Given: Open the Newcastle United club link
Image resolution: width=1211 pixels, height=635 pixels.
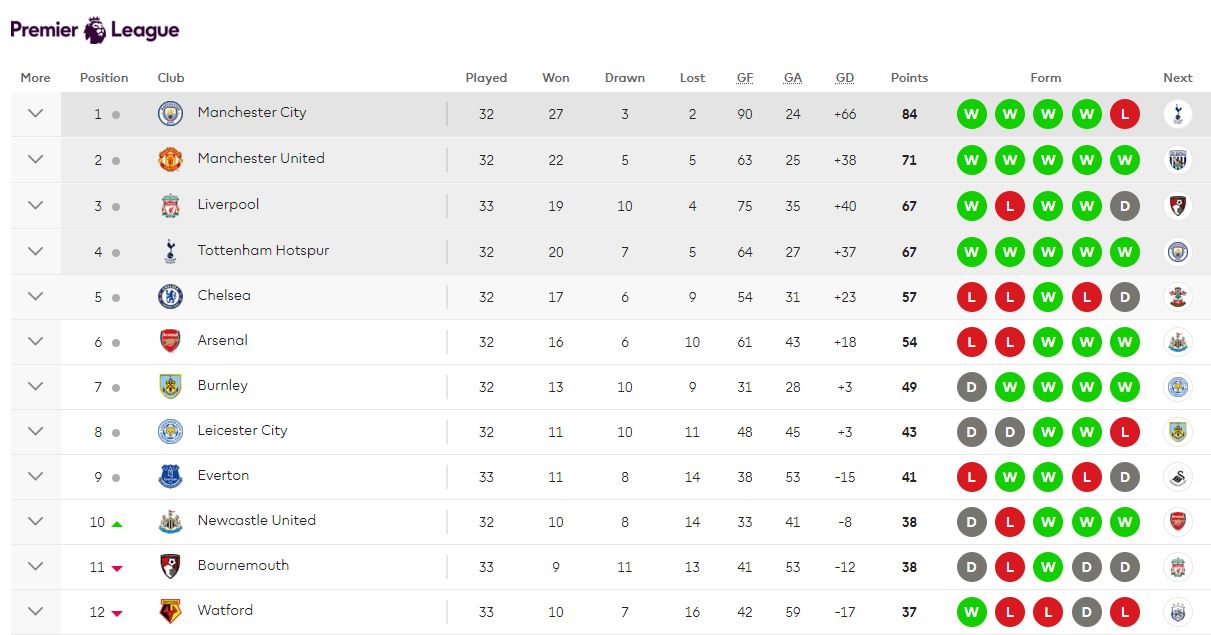Looking at the screenshot, I should (x=256, y=520).
